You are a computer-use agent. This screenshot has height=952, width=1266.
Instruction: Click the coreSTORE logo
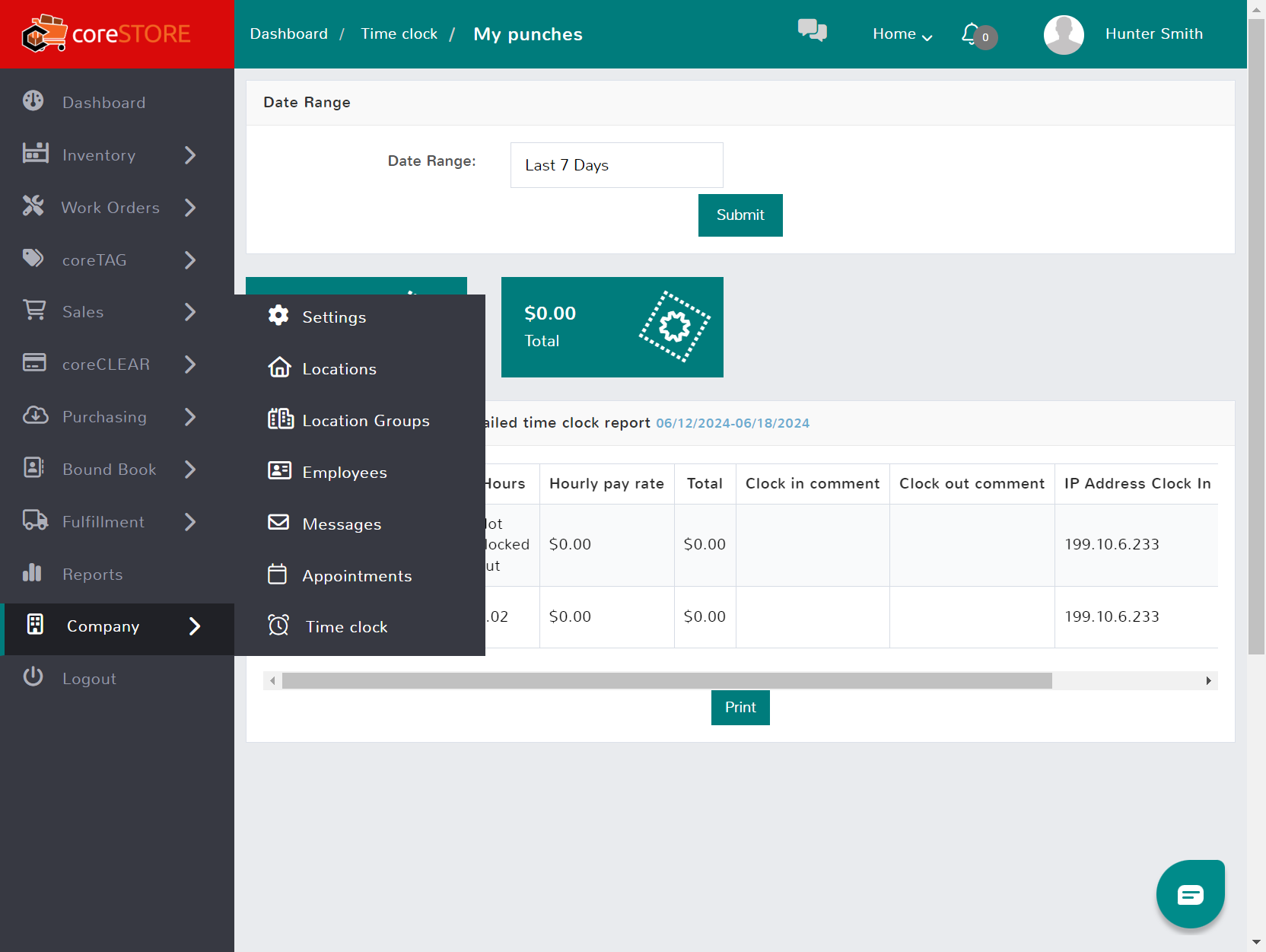click(x=107, y=33)
